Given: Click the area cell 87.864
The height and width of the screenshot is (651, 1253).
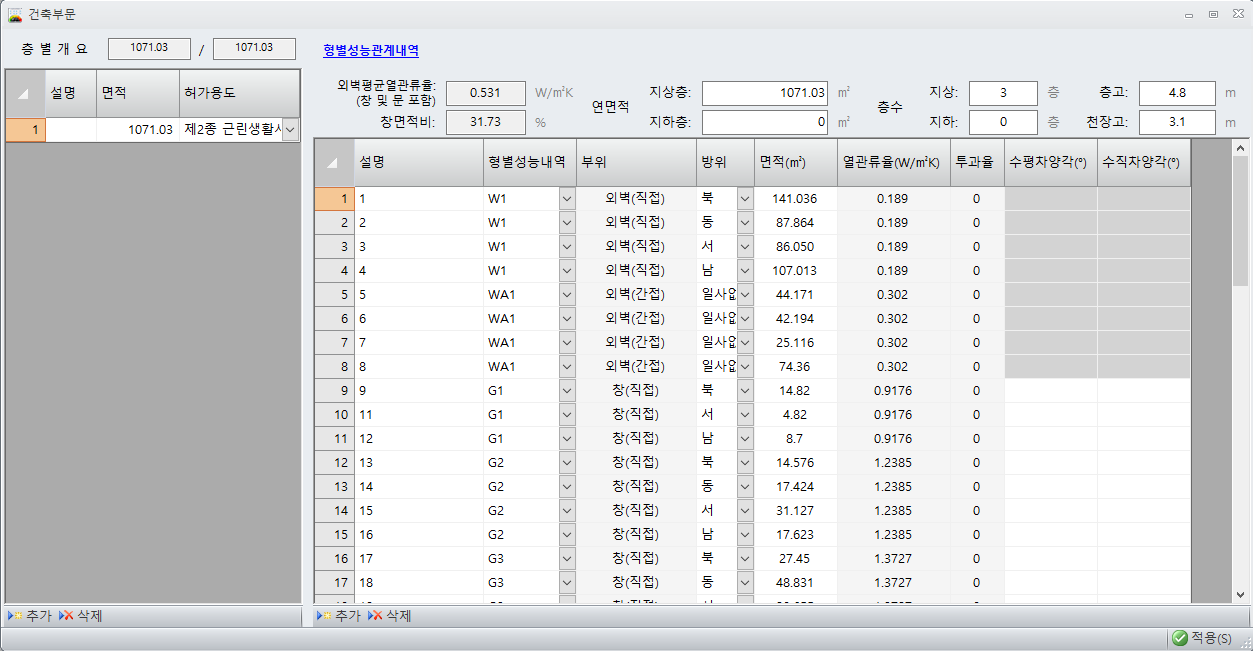Looking at the screenshot, I should [795, 223].
